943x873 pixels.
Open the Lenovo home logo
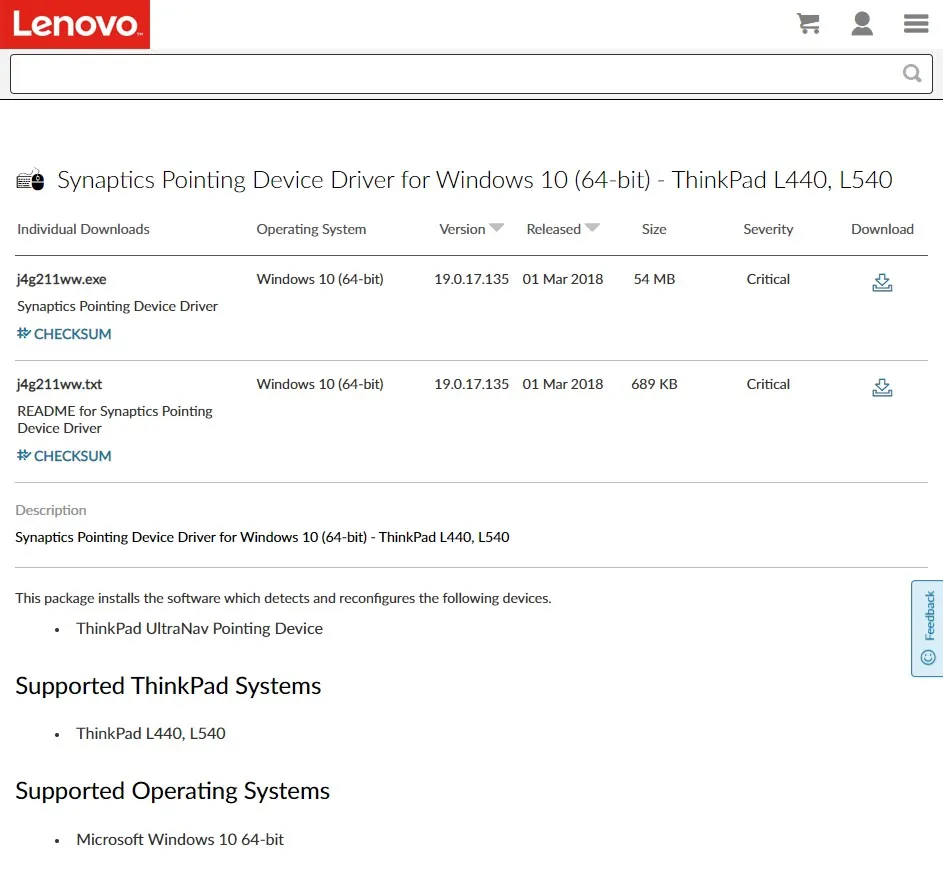click(x=75, y=24)
